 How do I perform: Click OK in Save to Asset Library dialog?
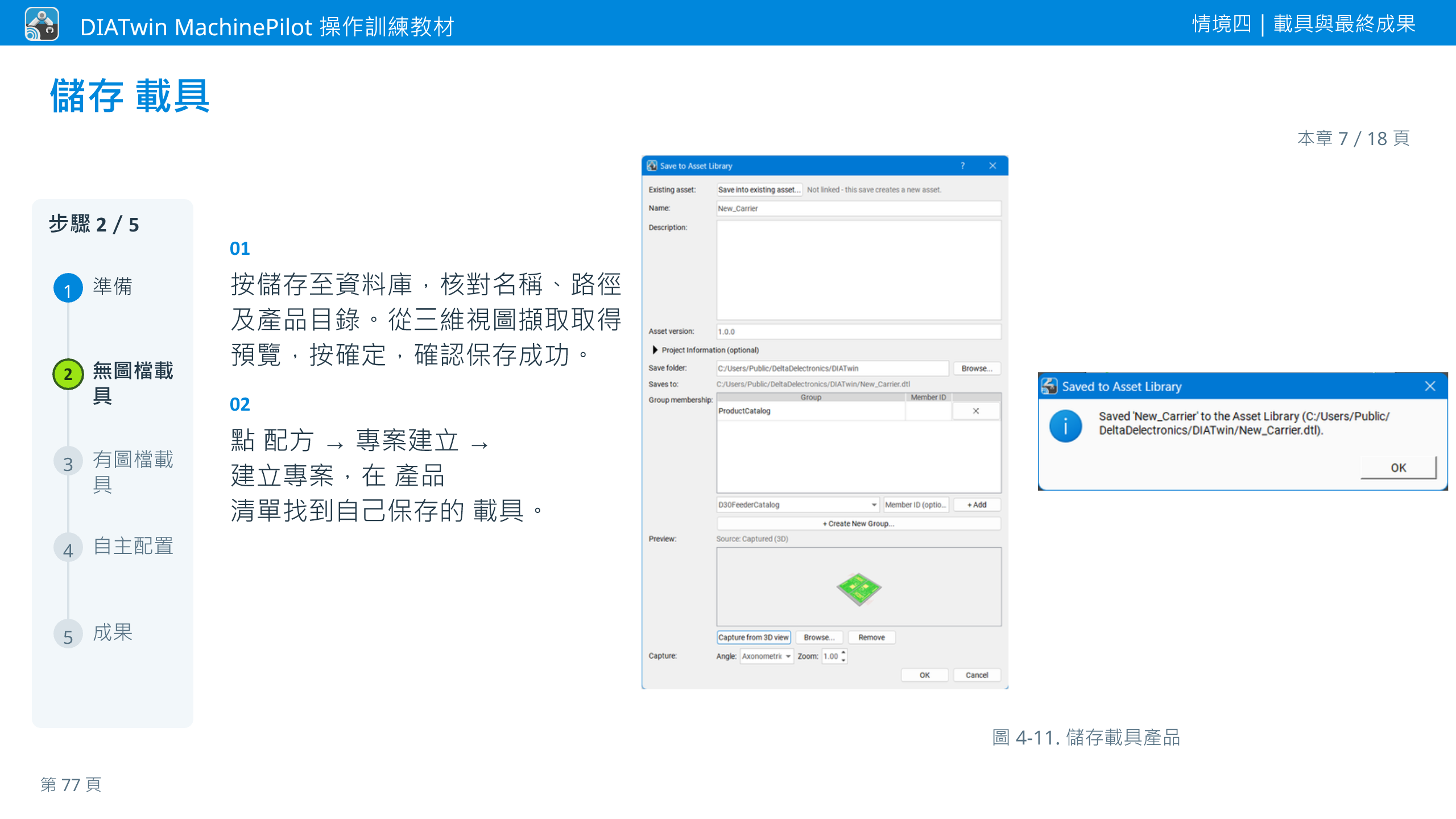(x=925, y=675)
